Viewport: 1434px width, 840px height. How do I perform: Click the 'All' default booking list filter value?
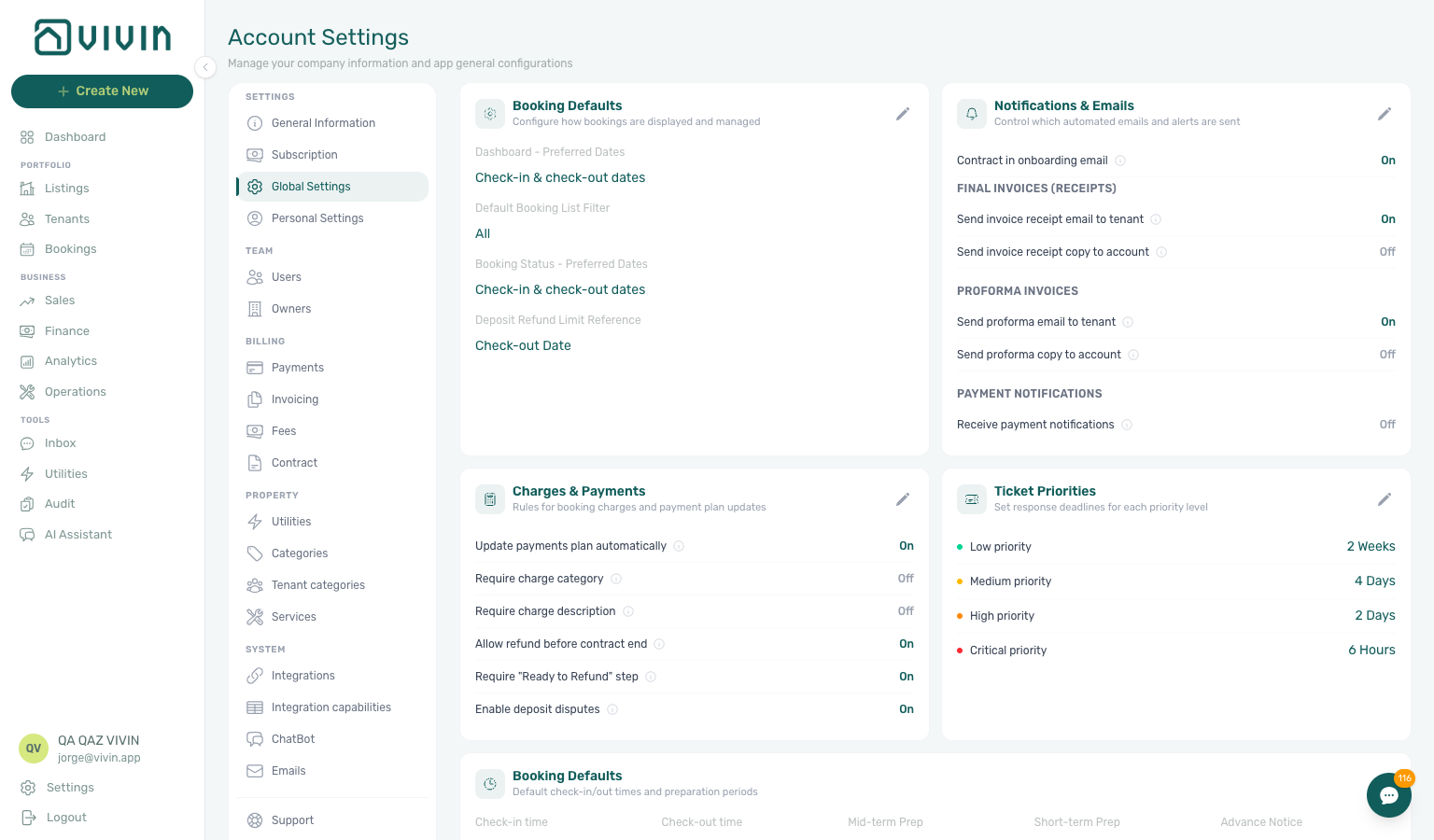[x=483, y=234]
